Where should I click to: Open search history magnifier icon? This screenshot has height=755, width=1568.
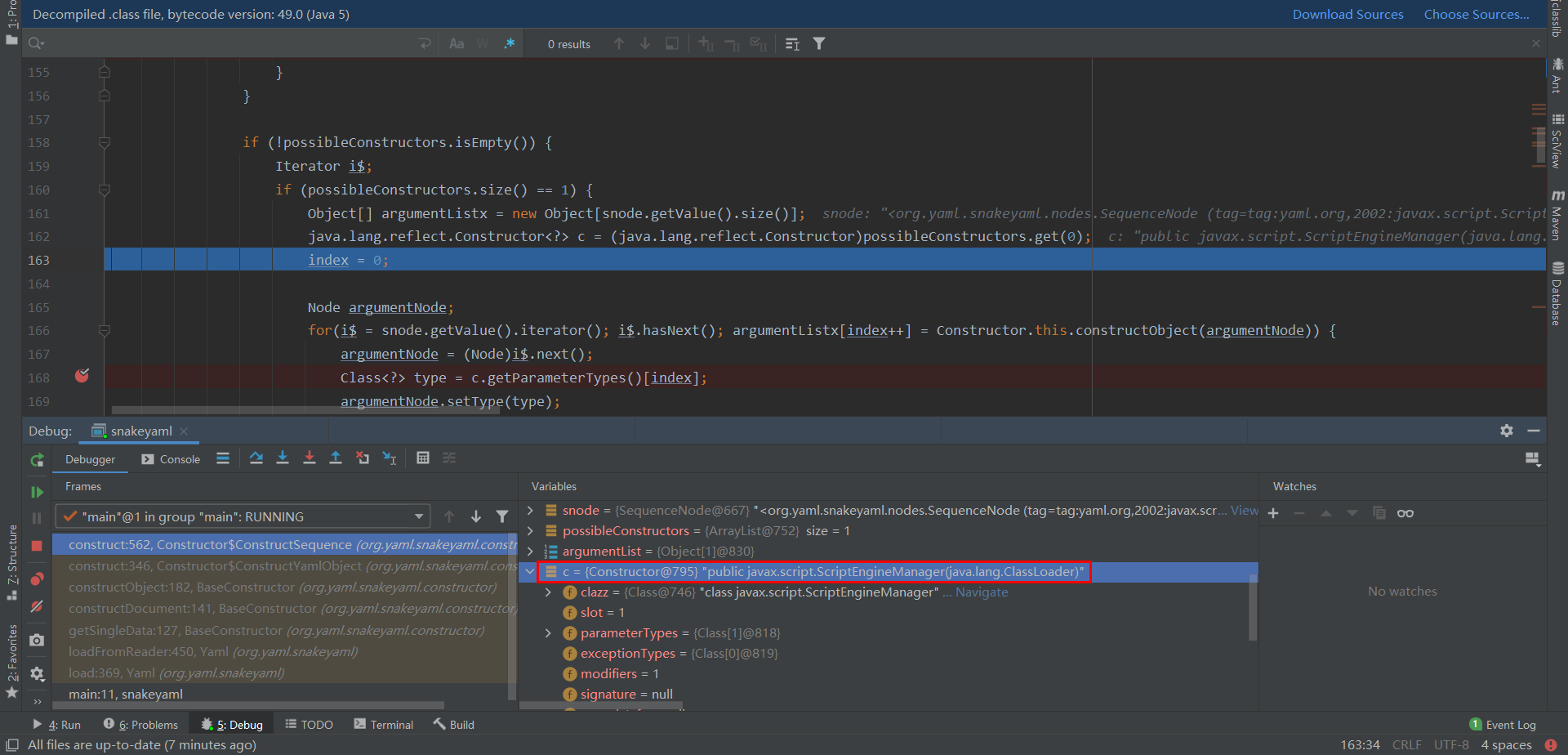tap(37, 43)
